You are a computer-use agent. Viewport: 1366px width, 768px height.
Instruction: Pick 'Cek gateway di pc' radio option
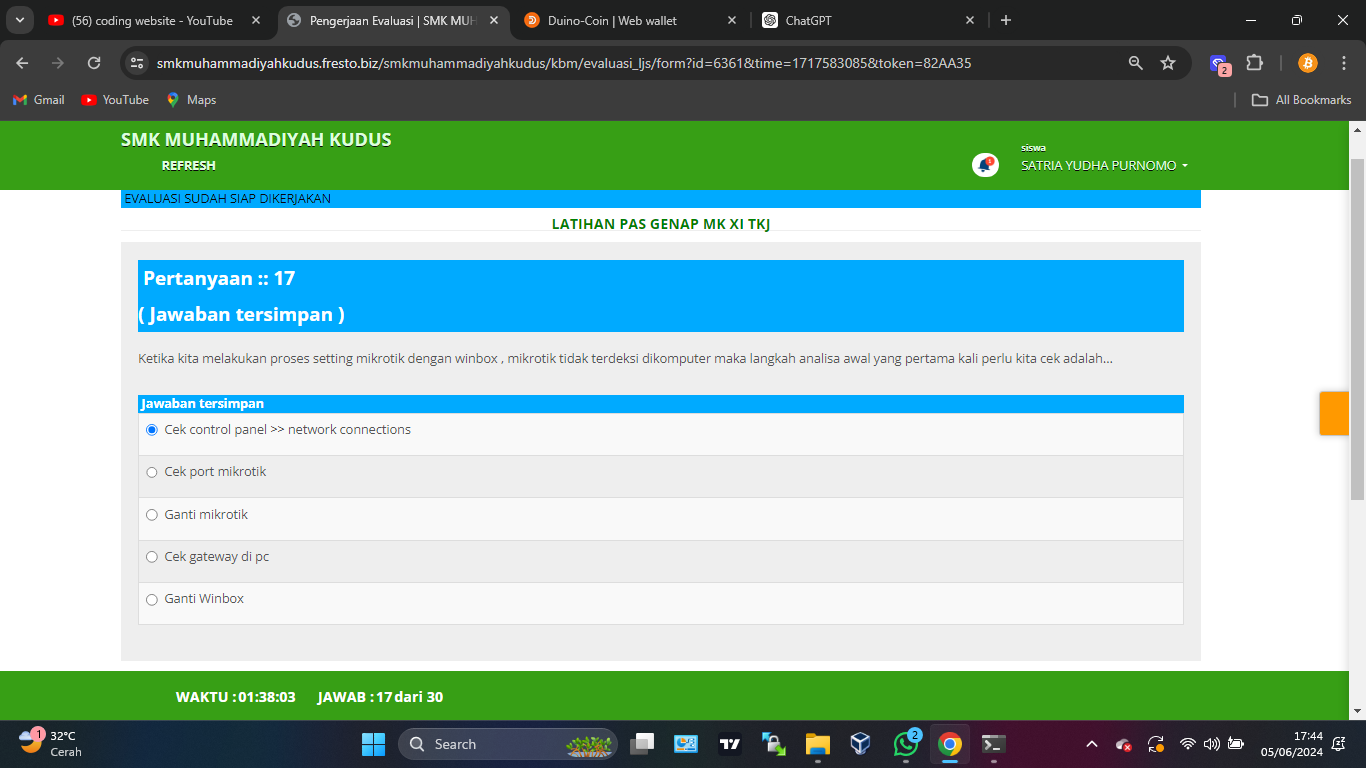152,557
